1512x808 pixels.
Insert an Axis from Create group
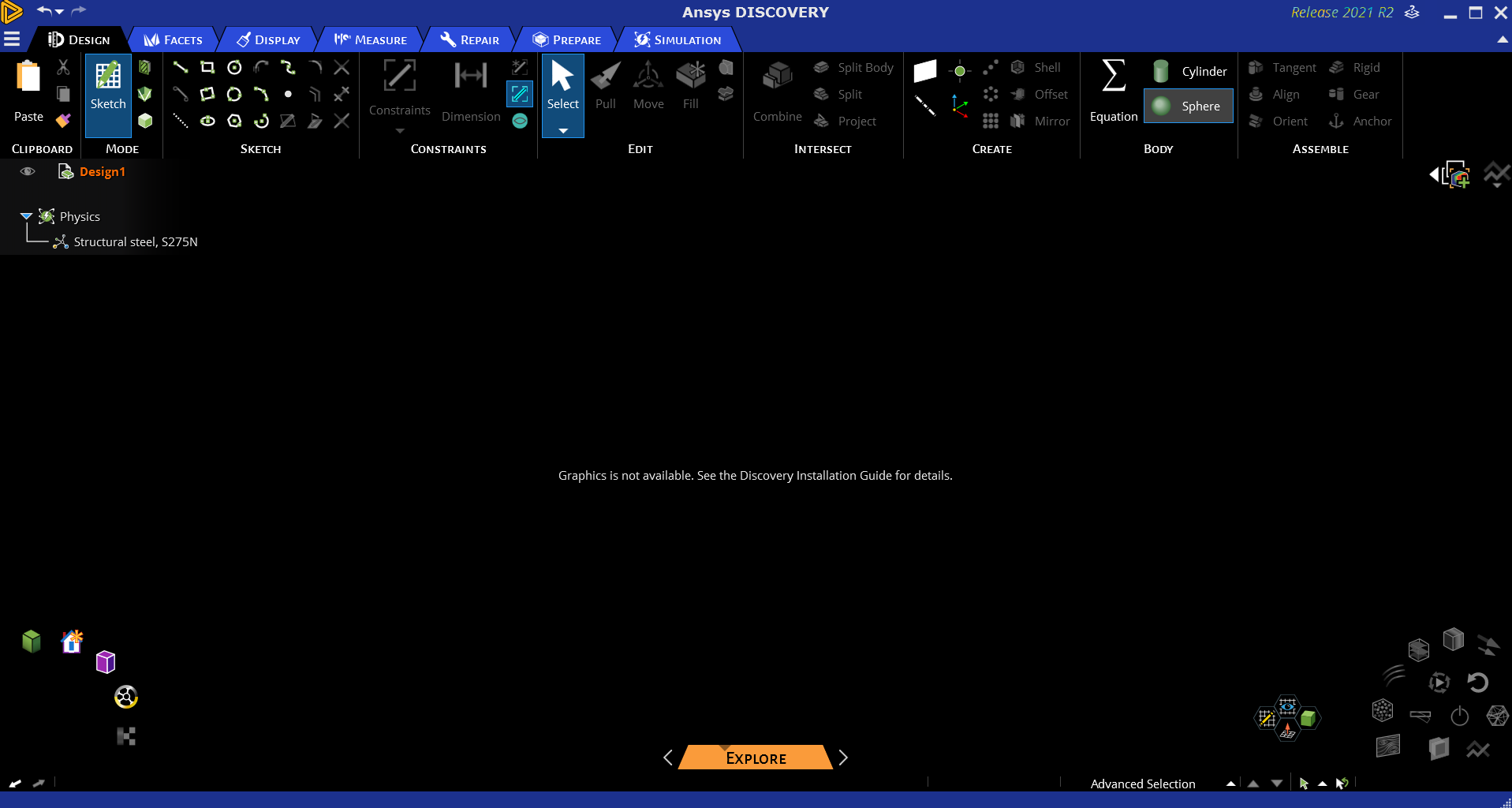click(x=925, y=105)
